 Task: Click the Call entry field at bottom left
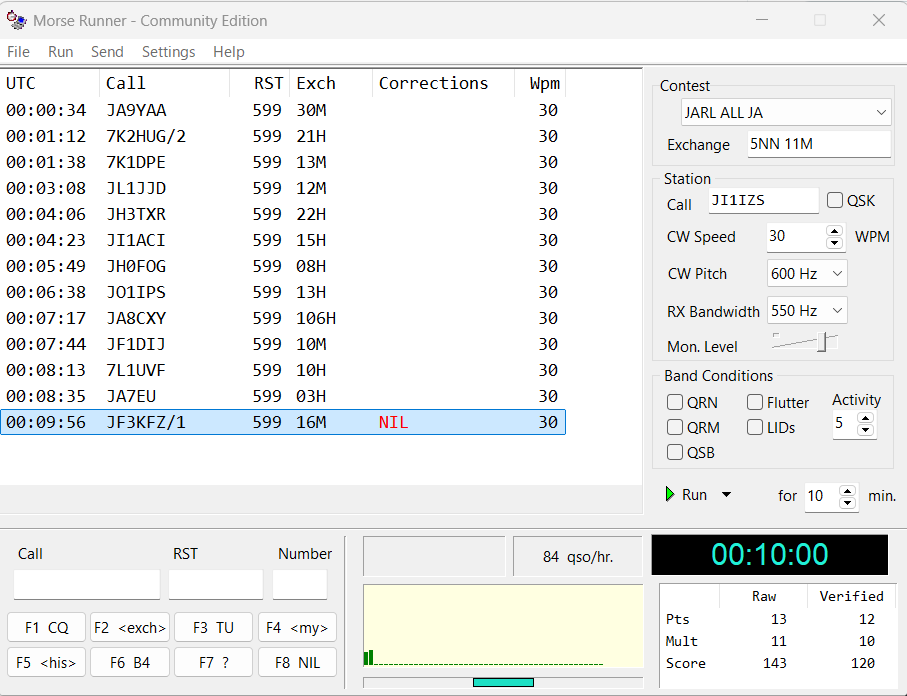pyautogui.click(x=87, y=584)
